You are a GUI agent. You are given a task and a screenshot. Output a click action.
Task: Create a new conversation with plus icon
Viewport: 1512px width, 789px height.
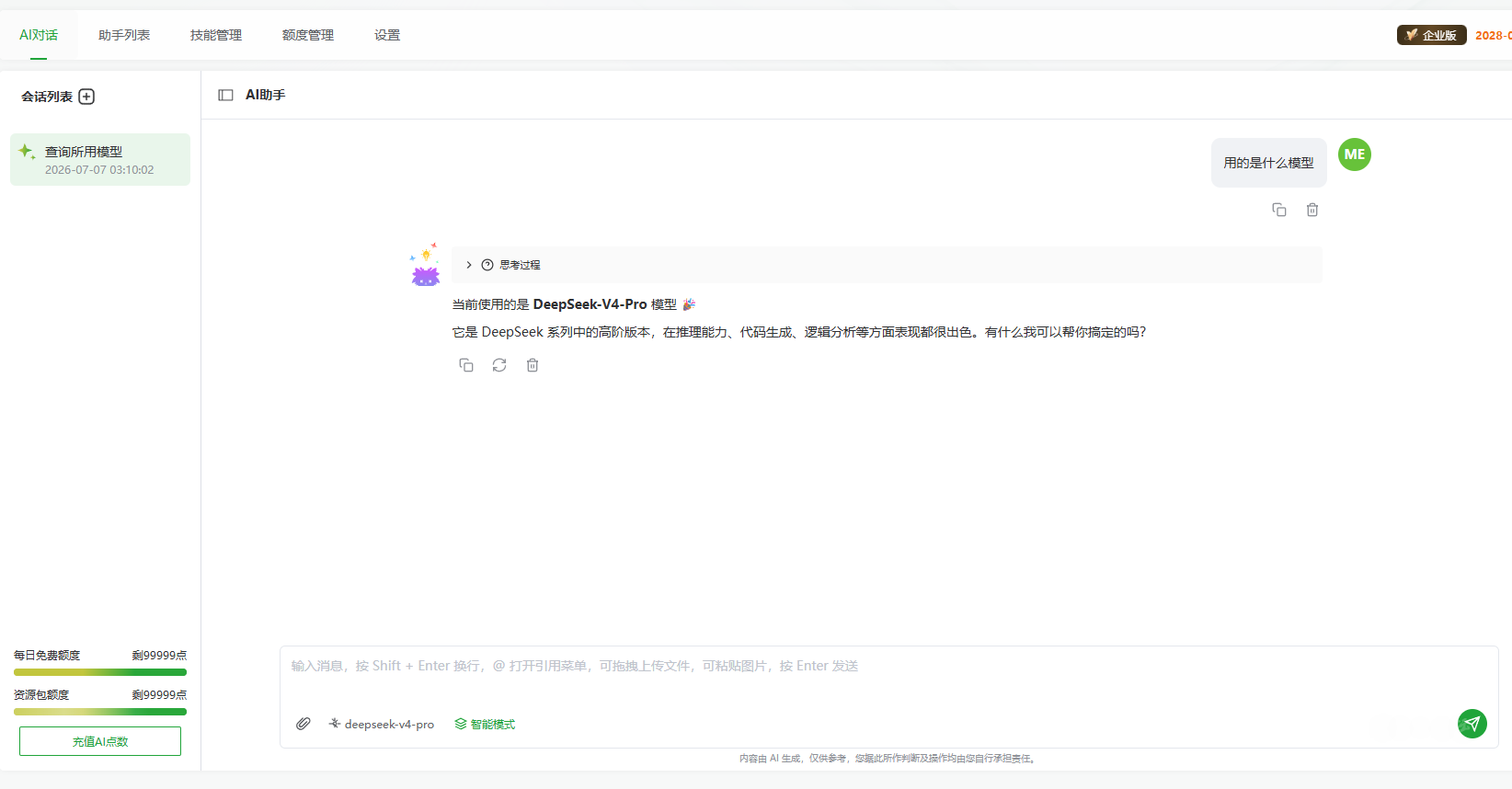[86, 97]
